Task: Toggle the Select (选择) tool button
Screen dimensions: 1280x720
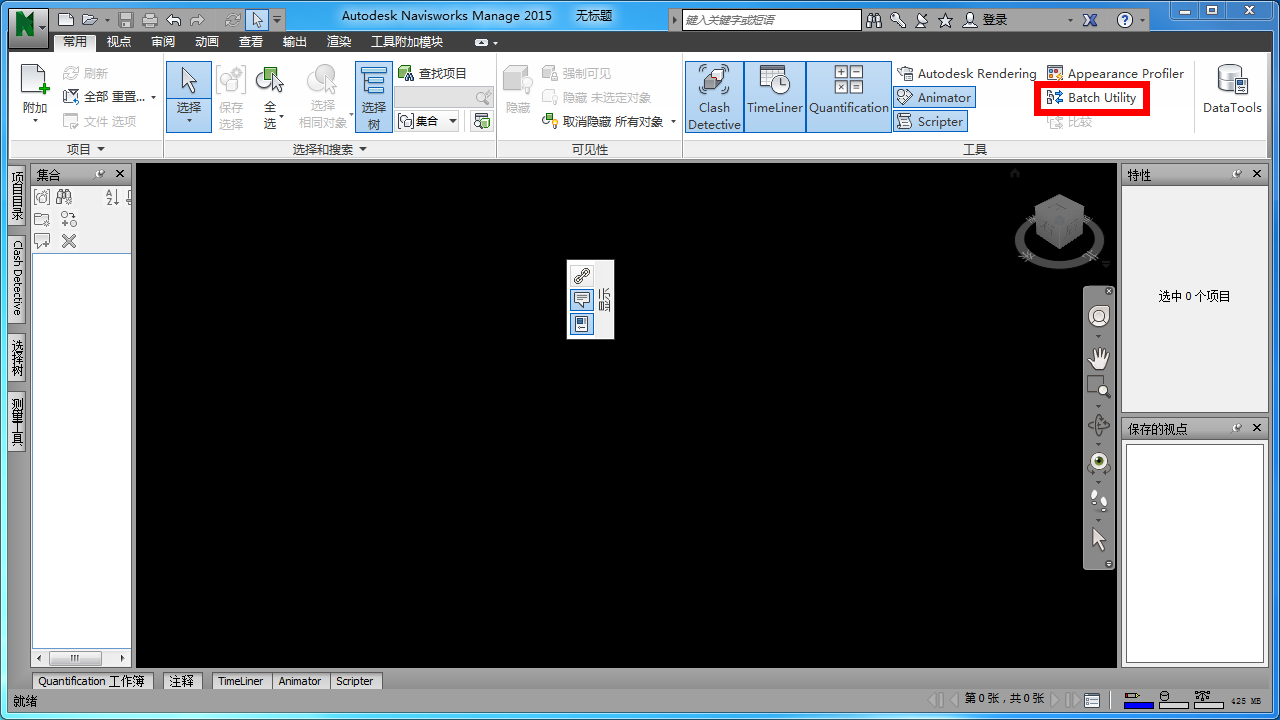Action: (x=189, y=97)
